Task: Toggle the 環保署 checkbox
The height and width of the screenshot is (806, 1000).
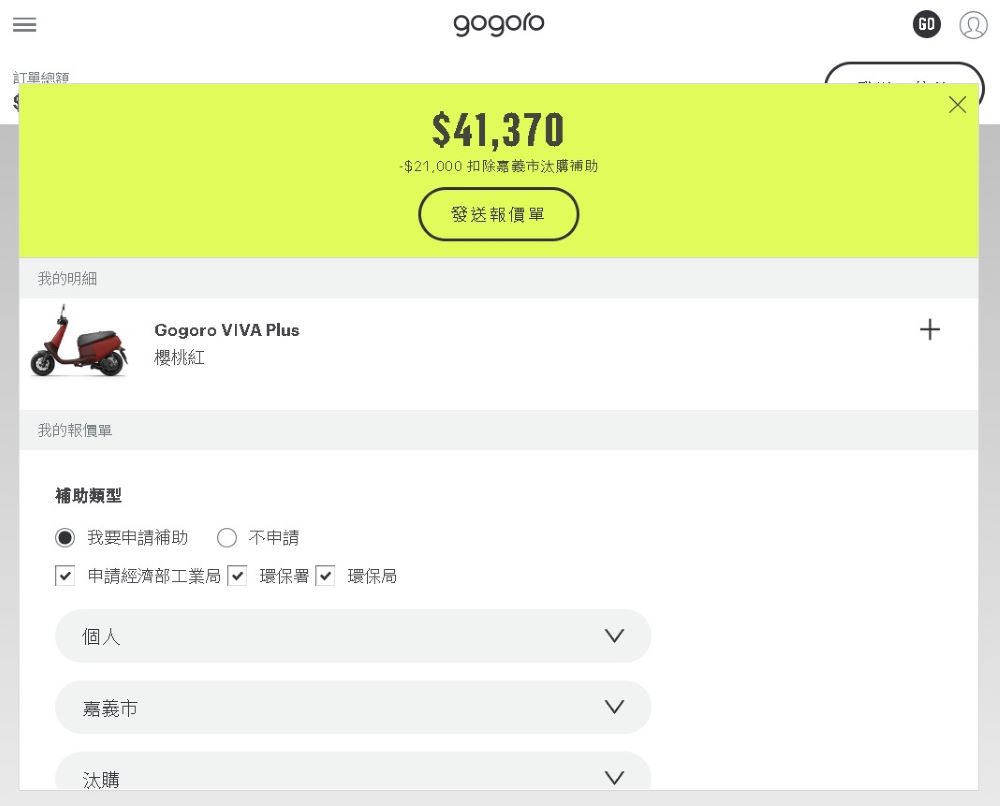Action: pyautogui.click(x=237, y=576)
